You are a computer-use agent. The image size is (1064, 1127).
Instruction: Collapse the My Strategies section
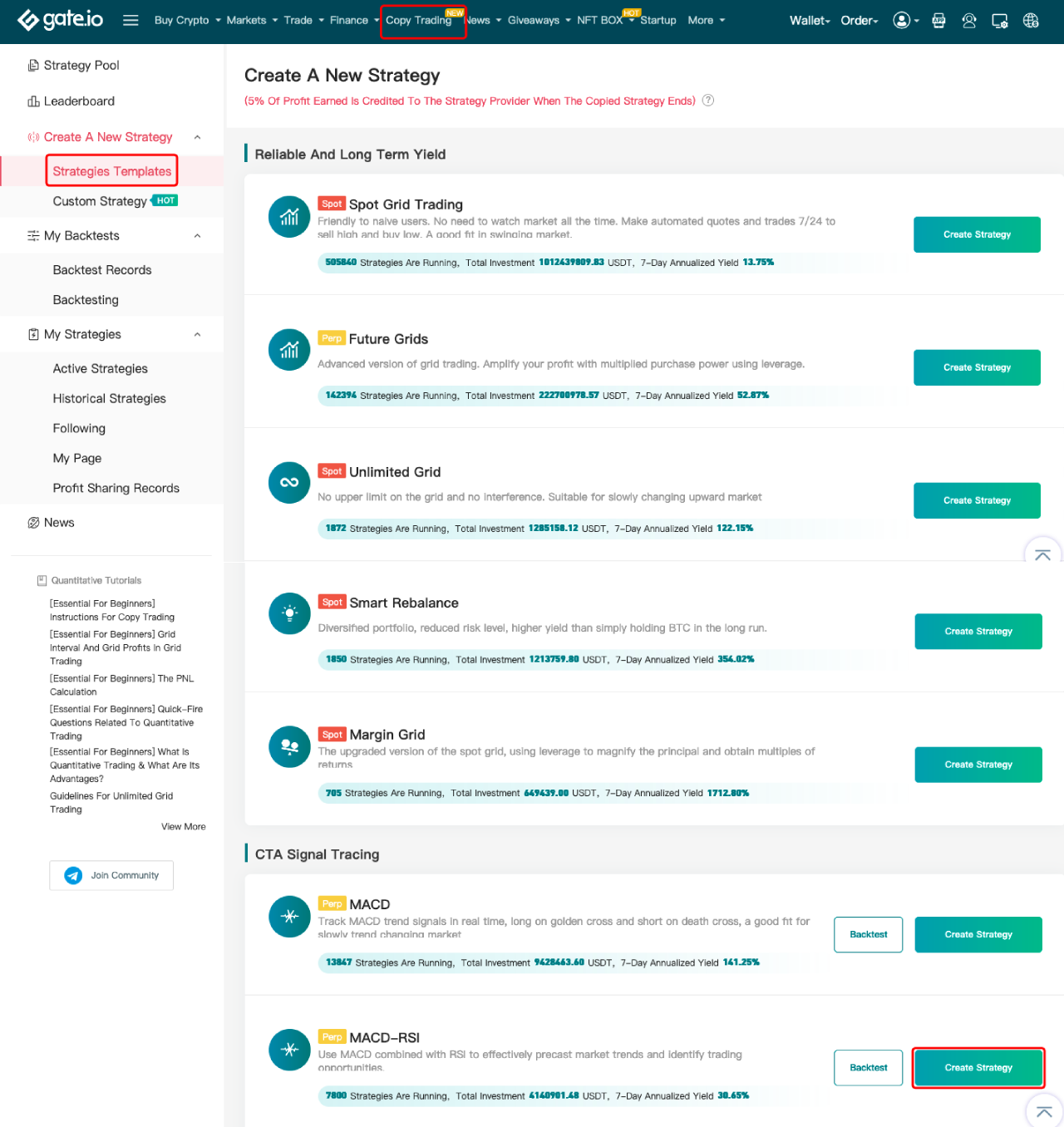point(197,334)
